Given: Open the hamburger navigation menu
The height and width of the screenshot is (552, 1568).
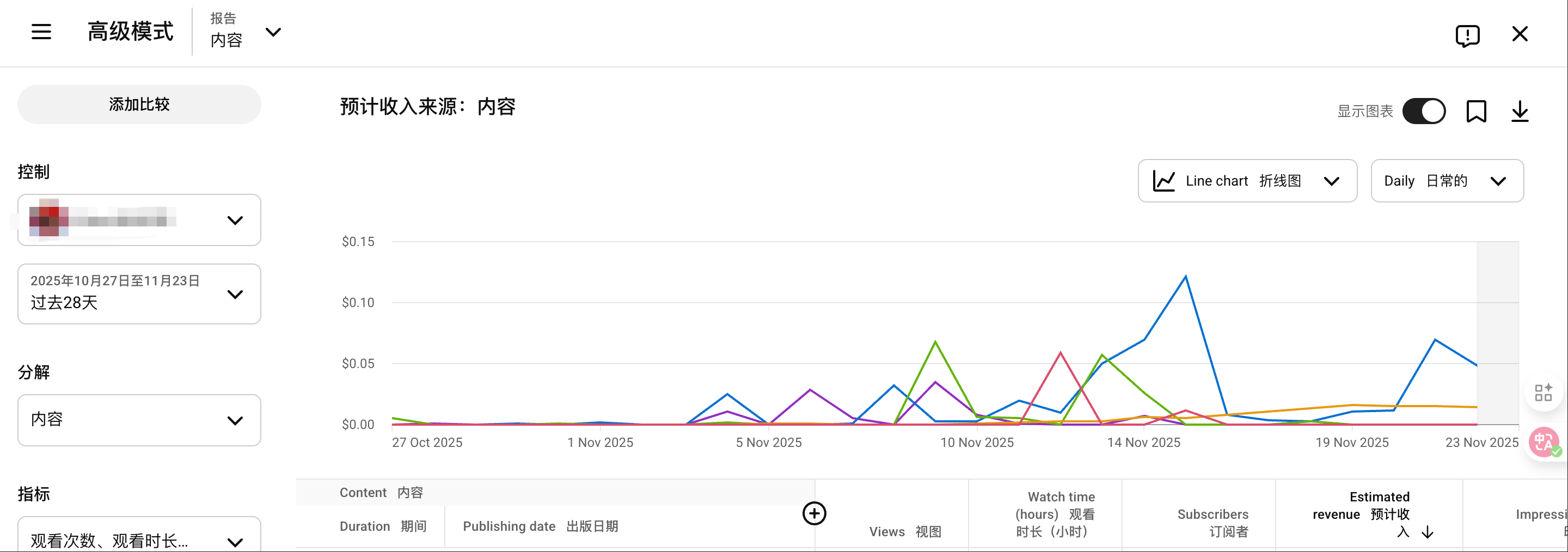Looking at the screenshot, I should (x=41, y=32).
